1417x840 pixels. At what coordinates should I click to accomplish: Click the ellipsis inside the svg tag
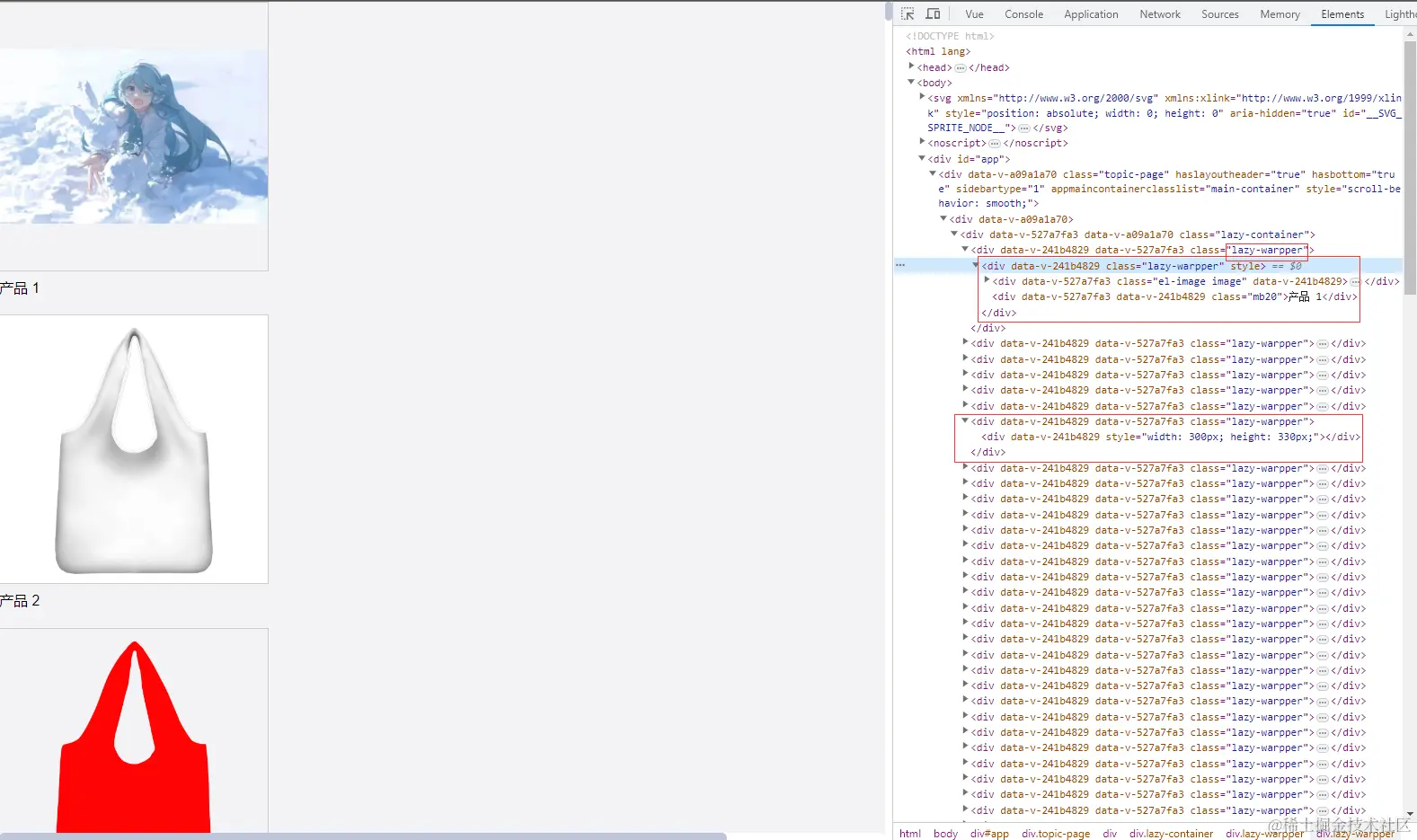[1024, 128]
